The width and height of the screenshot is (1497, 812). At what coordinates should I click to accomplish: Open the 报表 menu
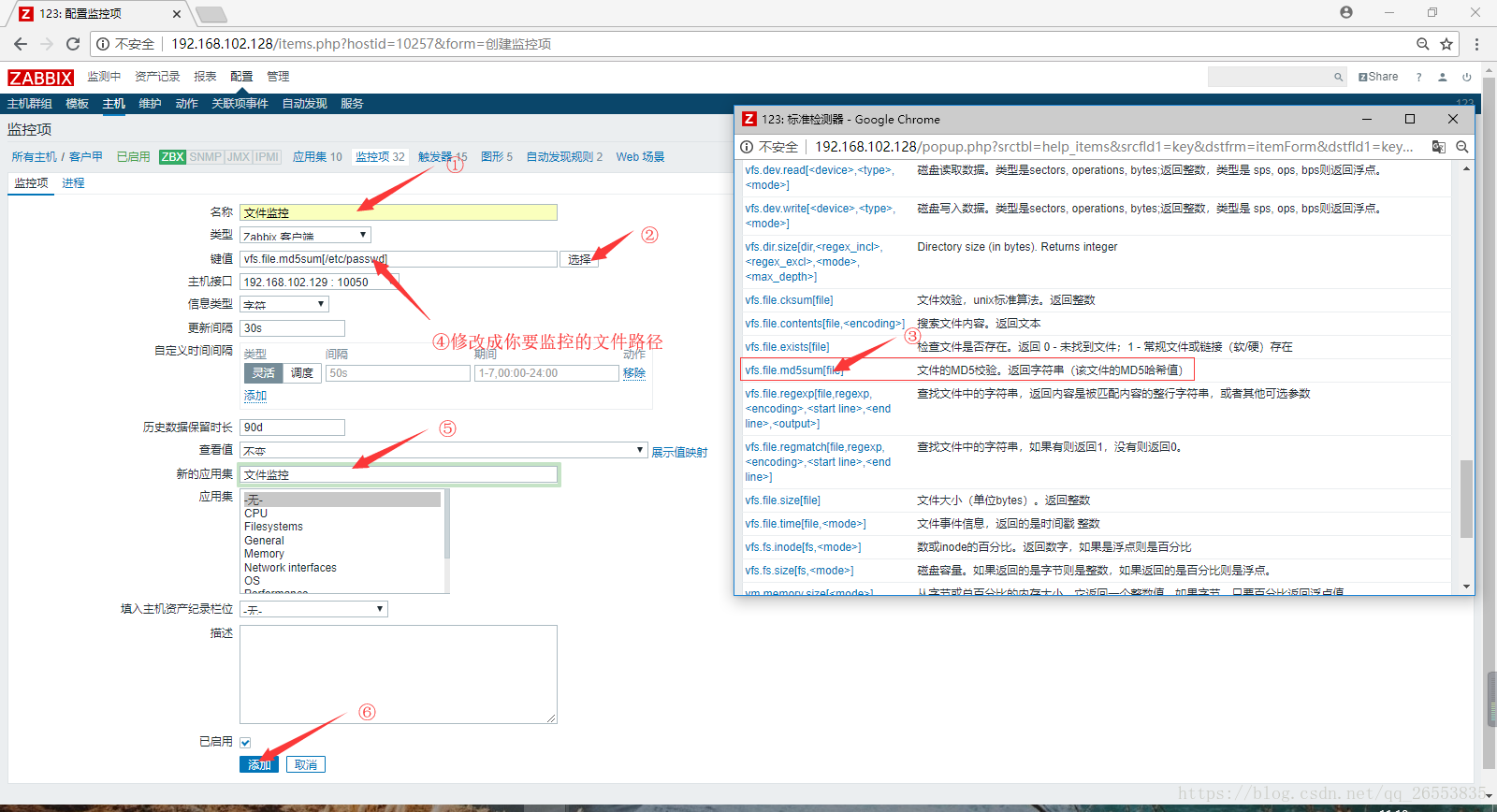(x=205, y=77)
